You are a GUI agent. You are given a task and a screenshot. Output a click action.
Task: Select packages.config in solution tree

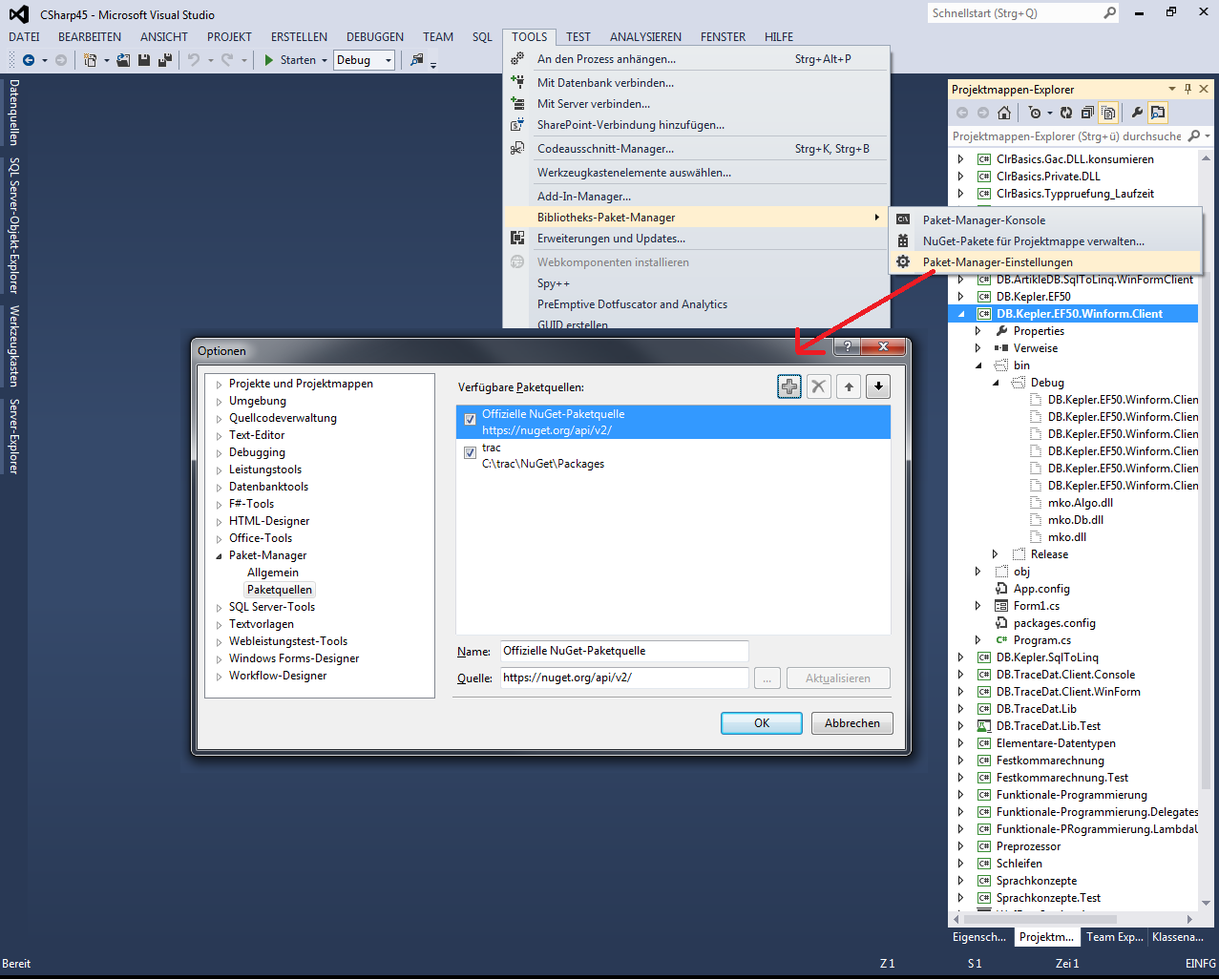(1055, 623)
